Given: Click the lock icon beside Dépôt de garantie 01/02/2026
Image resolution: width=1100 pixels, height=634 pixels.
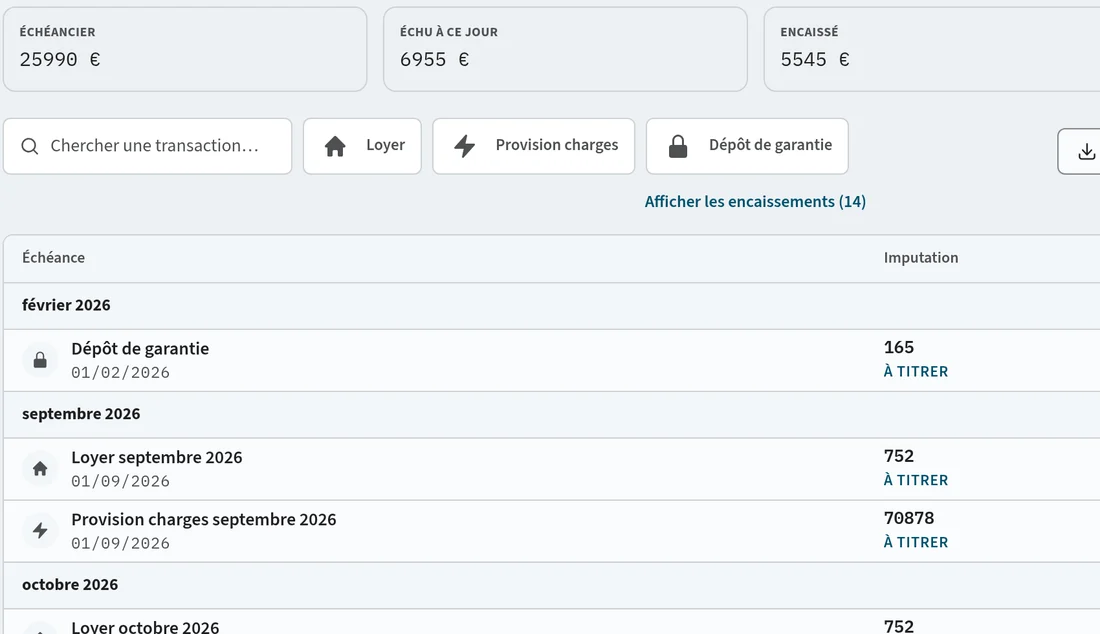Looking at the screenshot, I should pos(40,360).
